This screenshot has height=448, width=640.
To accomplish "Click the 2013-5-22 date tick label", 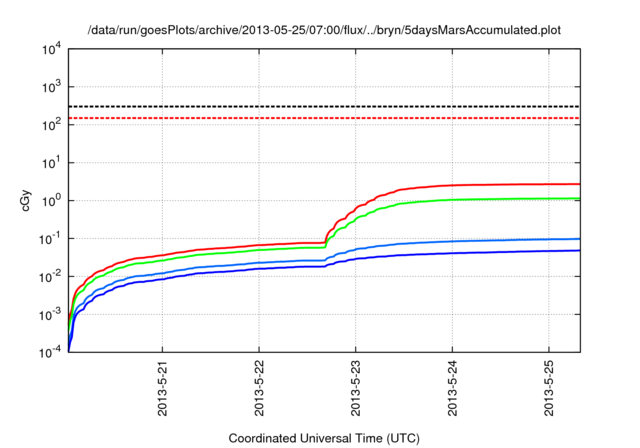I will 259,388.
